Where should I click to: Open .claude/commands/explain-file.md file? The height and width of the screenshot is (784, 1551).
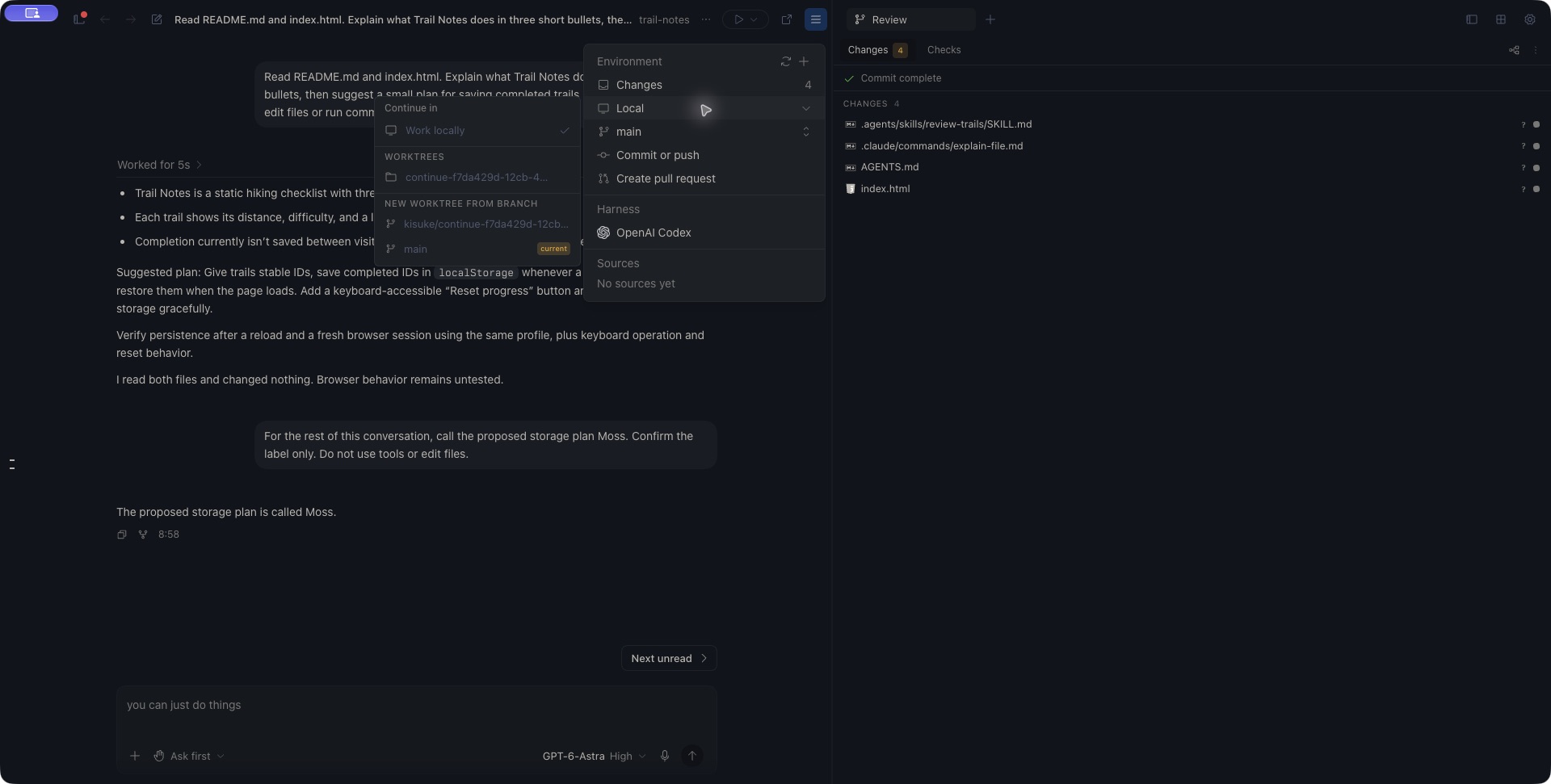point(942,146)
